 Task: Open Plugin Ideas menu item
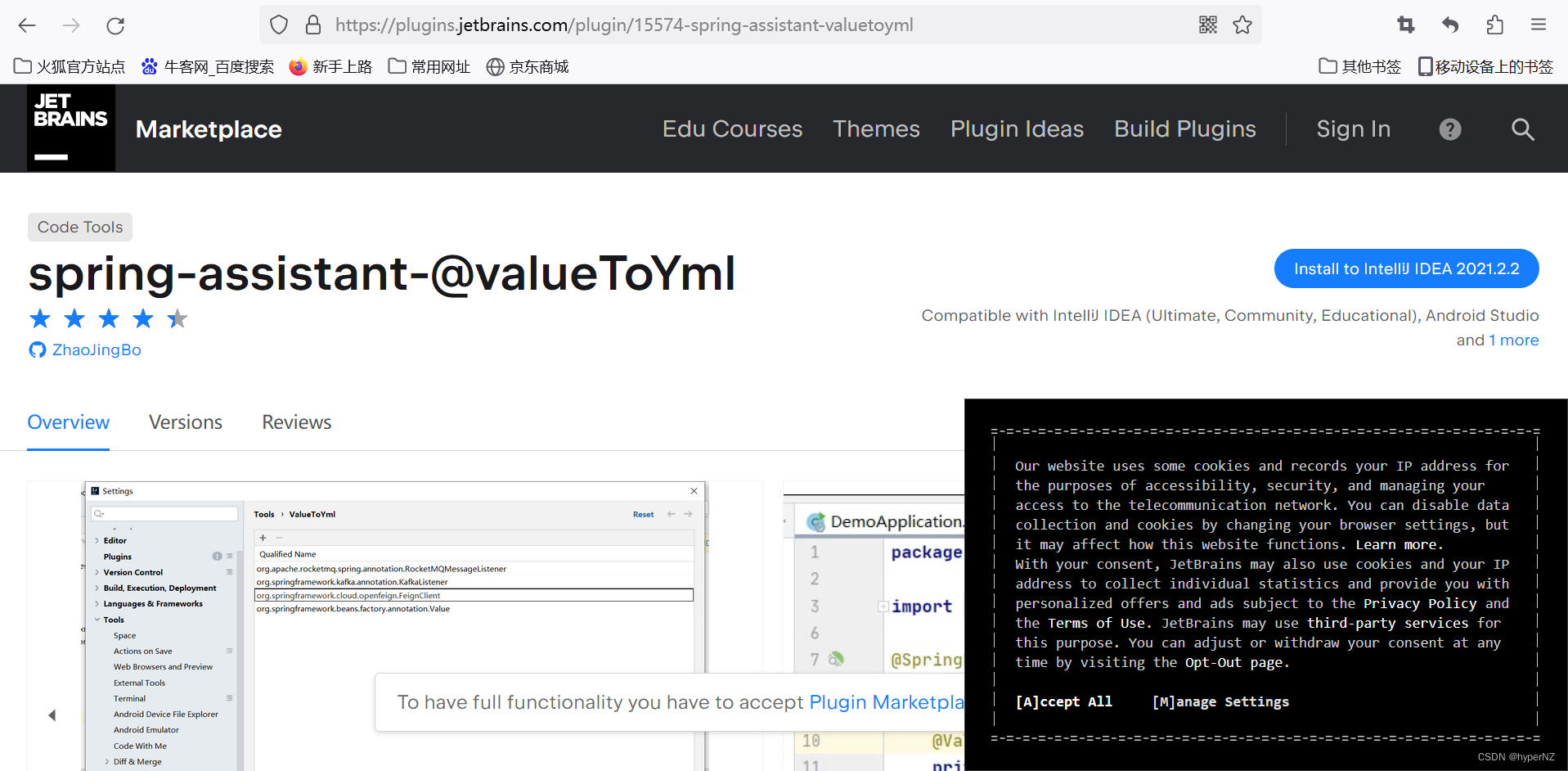pos(1017,129)
